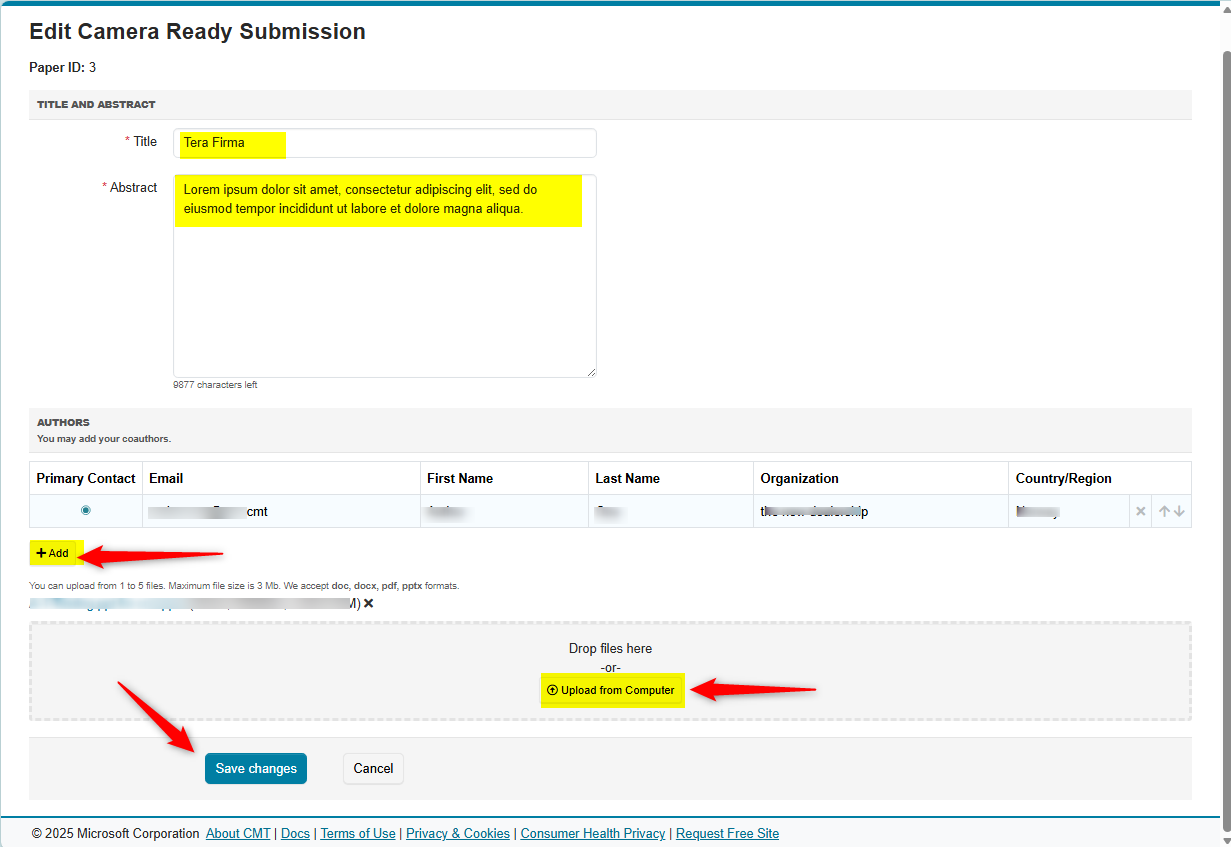View the Terms of Use page

click(x=357, y=833)
